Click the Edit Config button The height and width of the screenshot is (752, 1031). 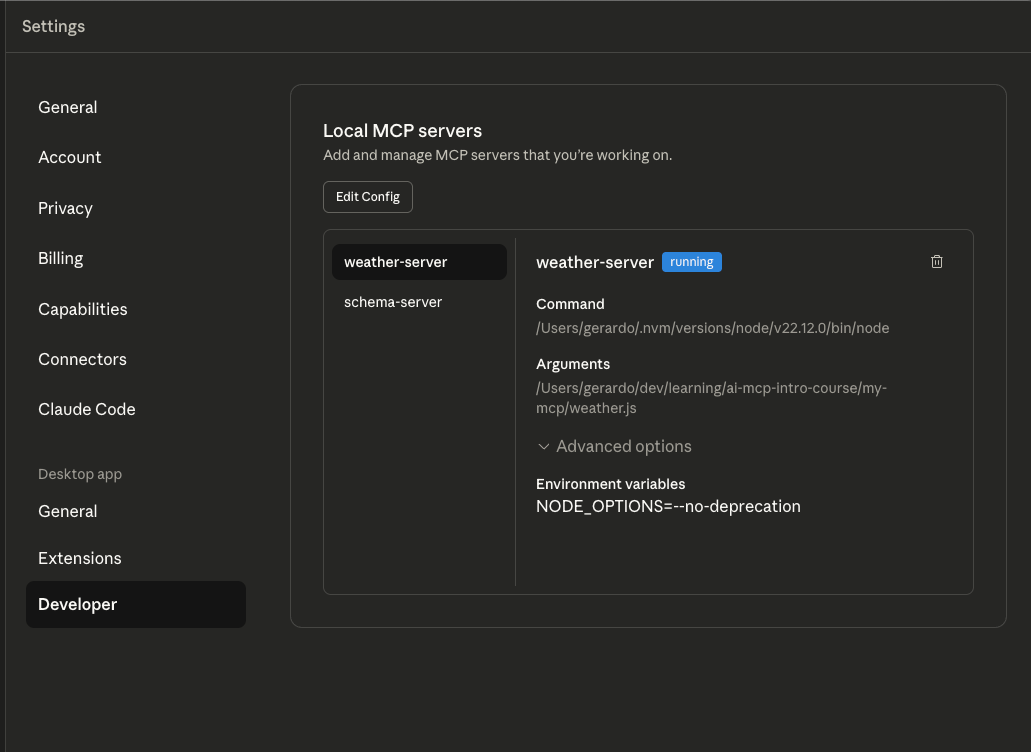(367, 196)
